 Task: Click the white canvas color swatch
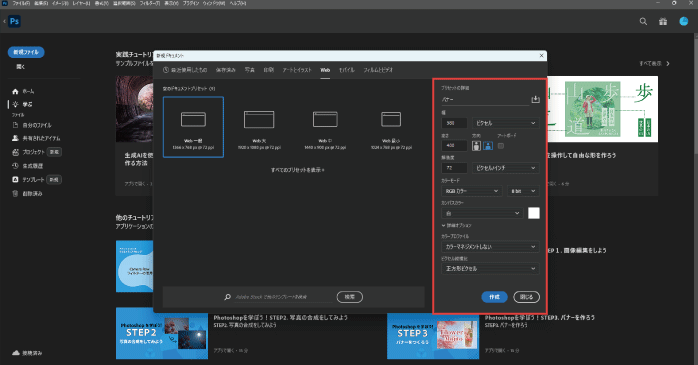[x=534, y=213]
